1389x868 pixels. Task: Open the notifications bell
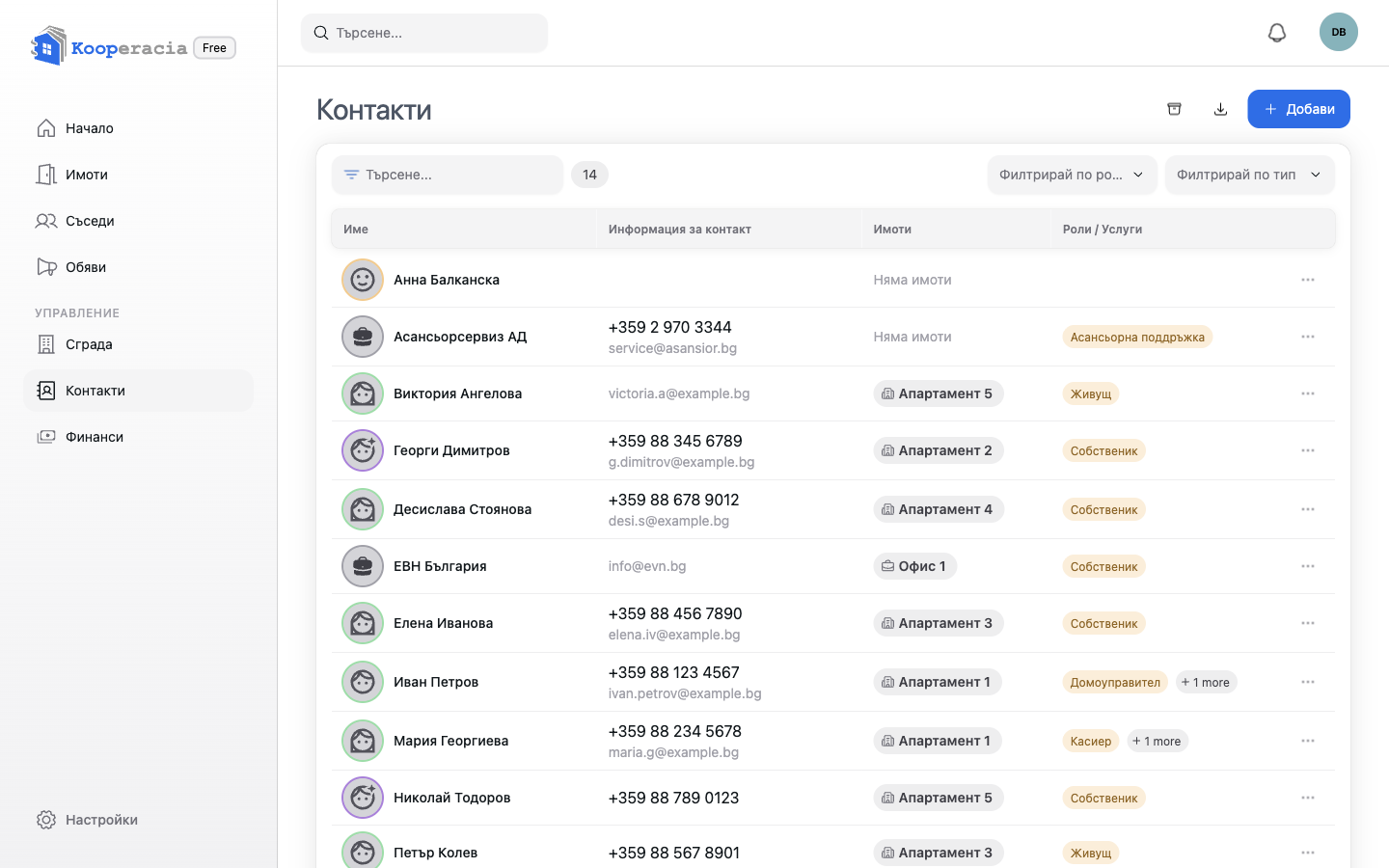(1277, 33)
